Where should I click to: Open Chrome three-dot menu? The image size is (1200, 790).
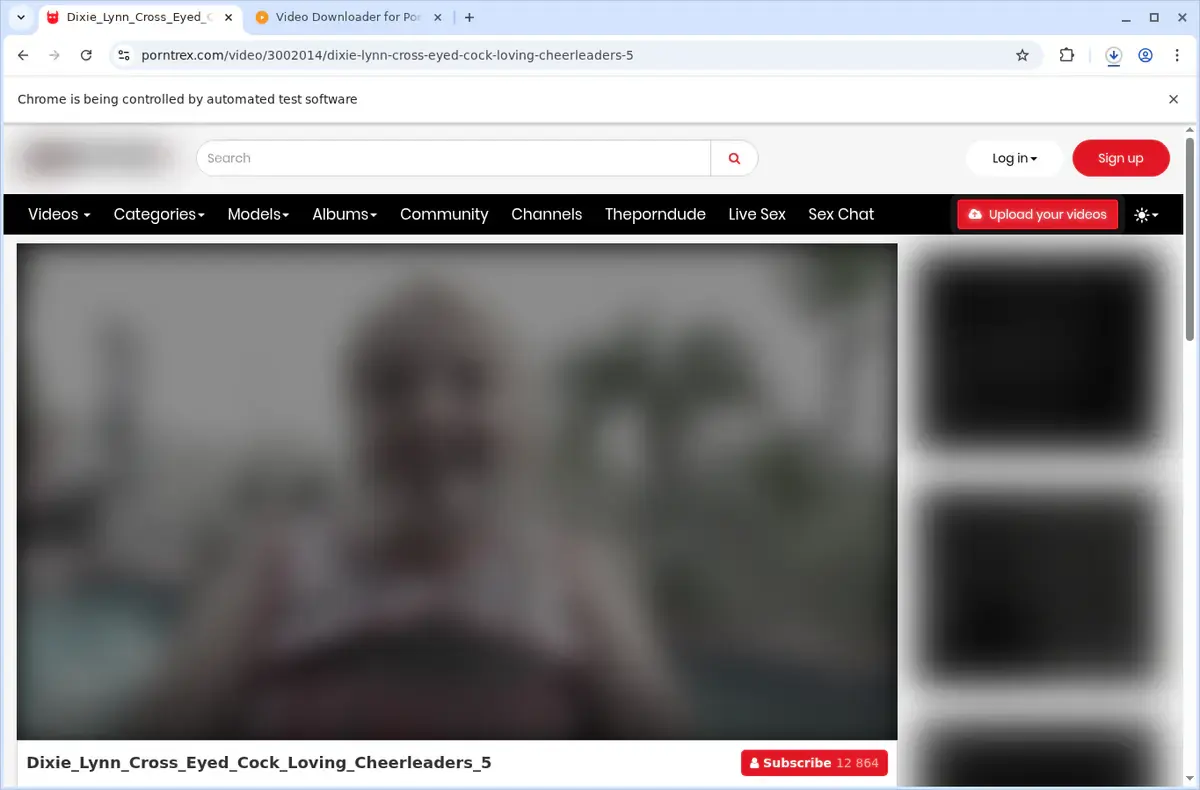pos(1176,56)
